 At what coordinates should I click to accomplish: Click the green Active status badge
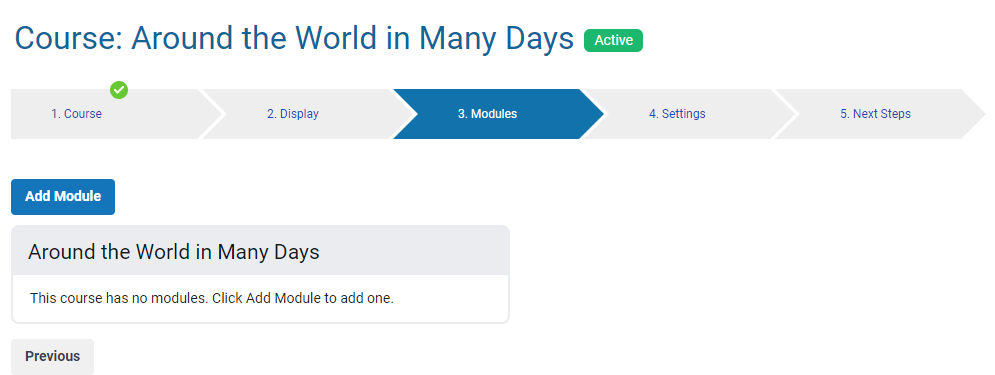[x=614, y=40]
